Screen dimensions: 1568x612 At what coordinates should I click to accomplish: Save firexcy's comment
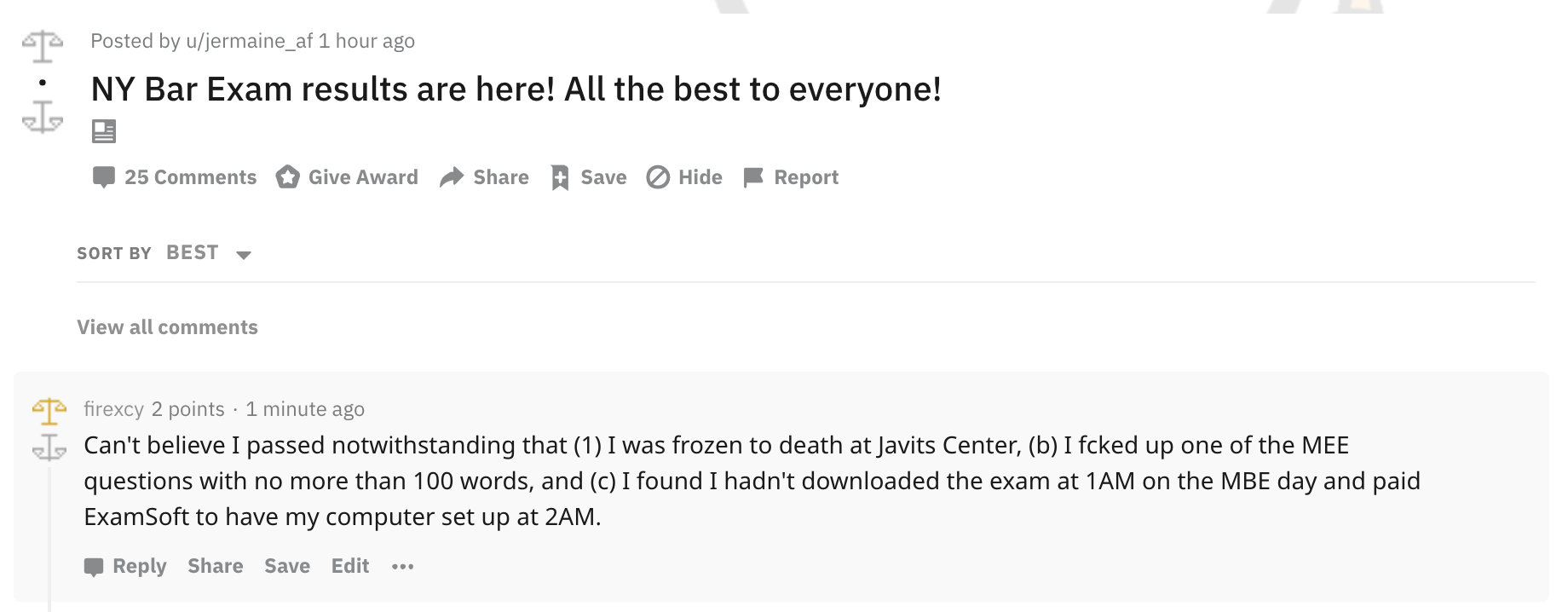[287, 566]
